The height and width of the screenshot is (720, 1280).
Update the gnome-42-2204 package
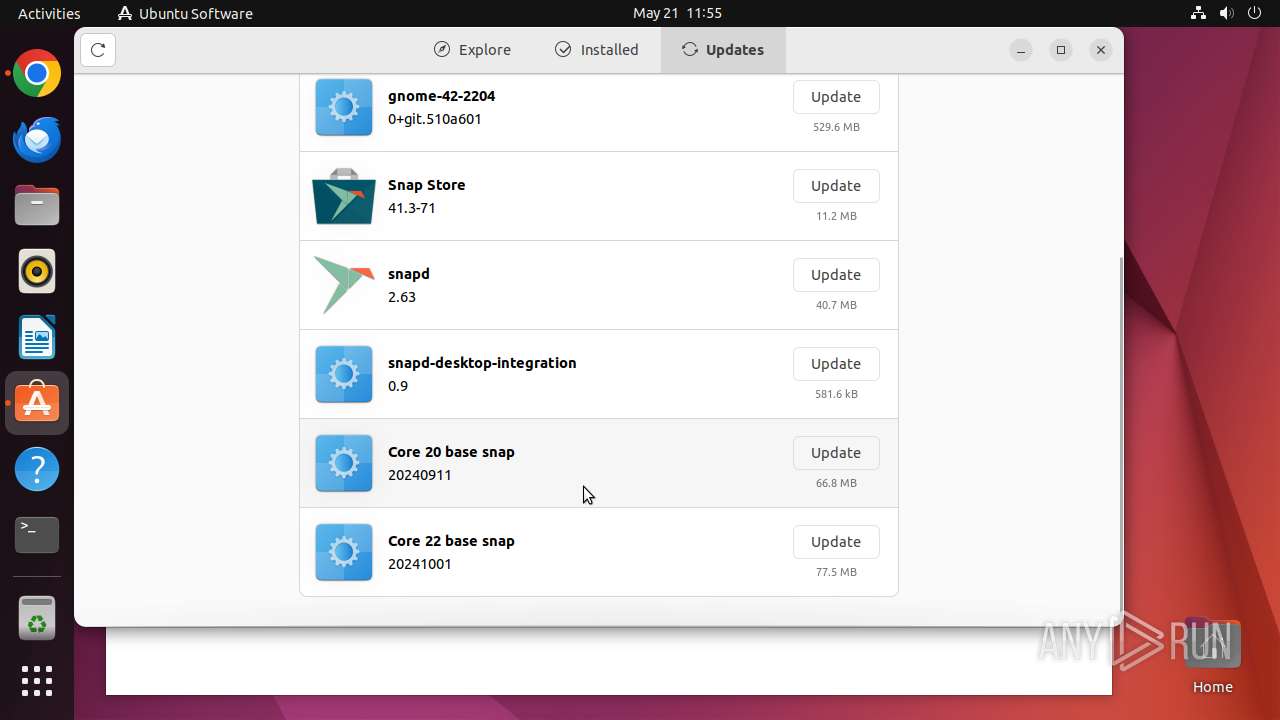(836, 97)
